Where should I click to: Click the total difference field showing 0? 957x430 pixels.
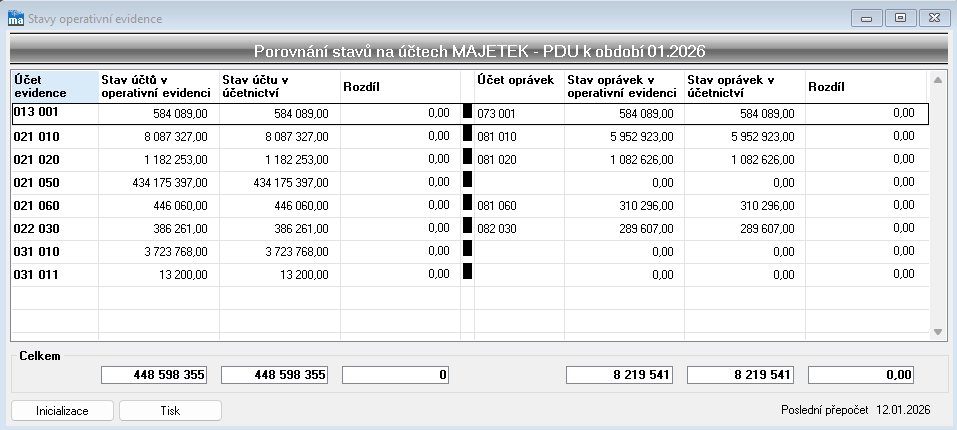pos(395,374)
